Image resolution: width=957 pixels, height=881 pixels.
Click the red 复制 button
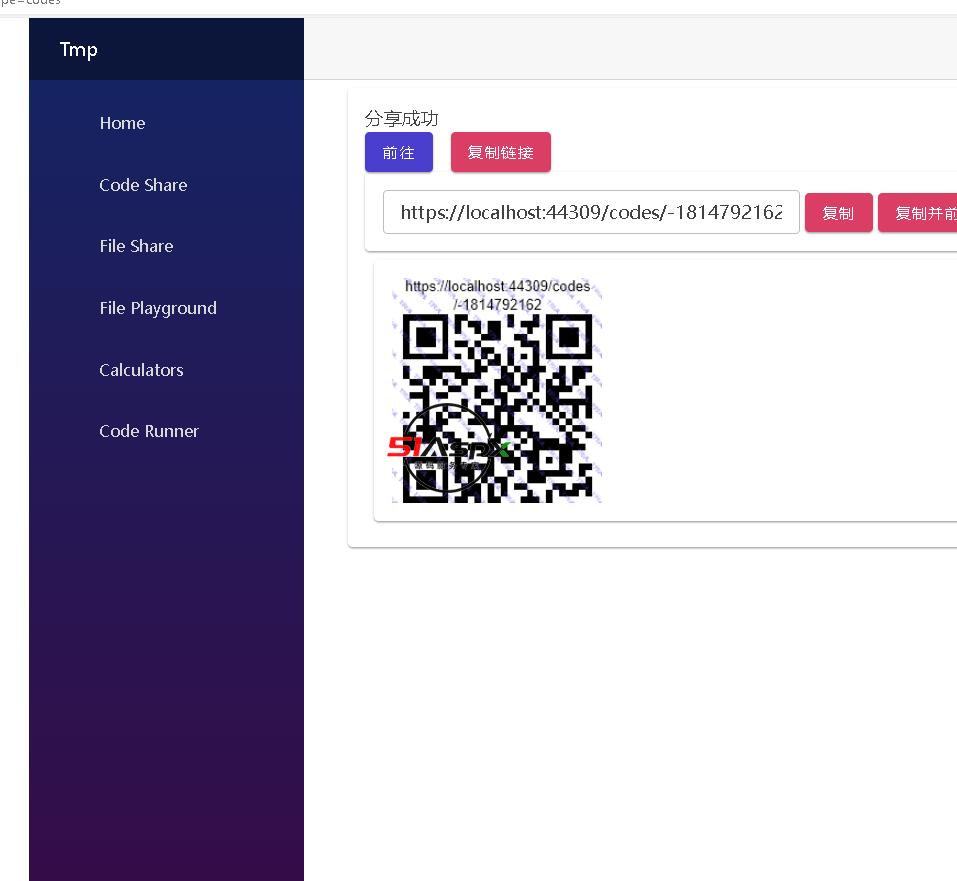[838, 213]
